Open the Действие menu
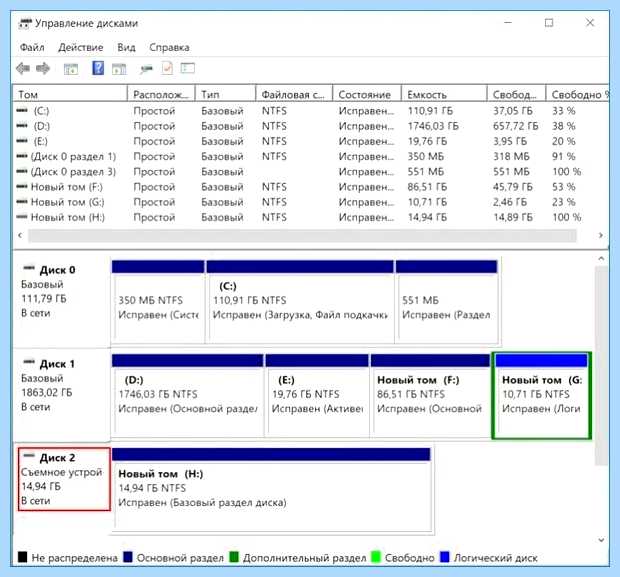 (81, 47)
